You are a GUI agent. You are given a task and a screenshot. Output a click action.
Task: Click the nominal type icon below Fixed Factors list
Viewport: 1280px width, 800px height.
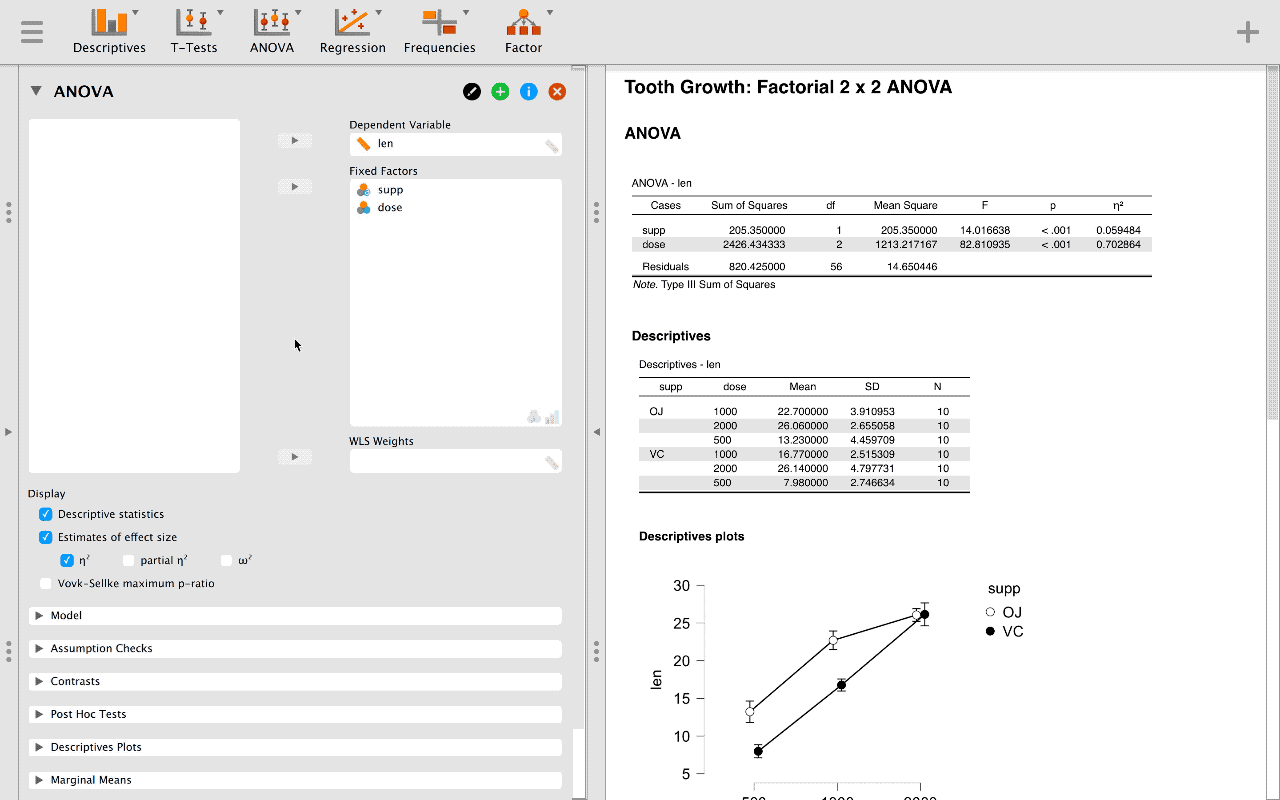click(534, 417)
